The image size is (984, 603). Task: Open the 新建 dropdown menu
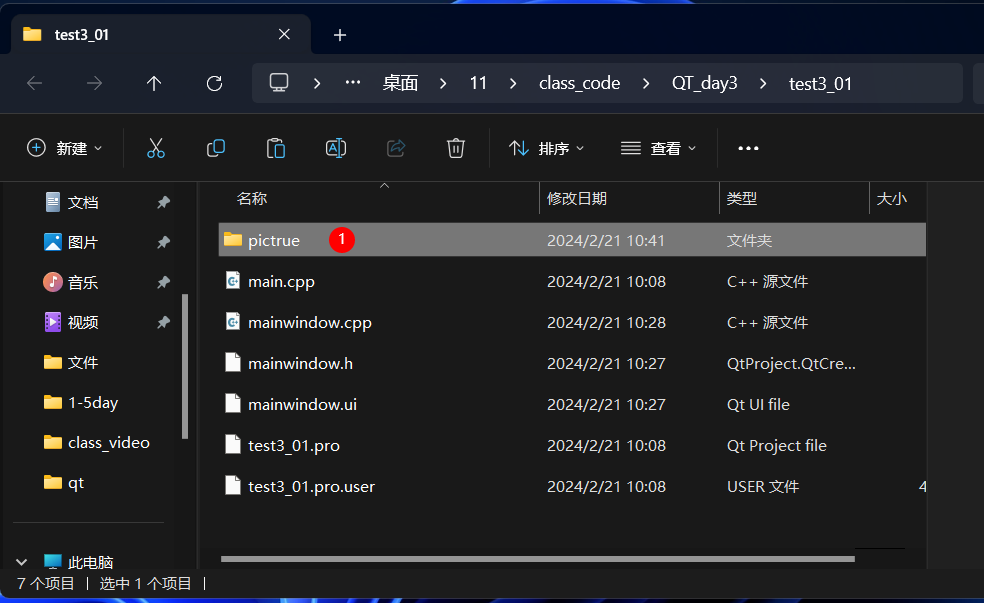point(65,148)
